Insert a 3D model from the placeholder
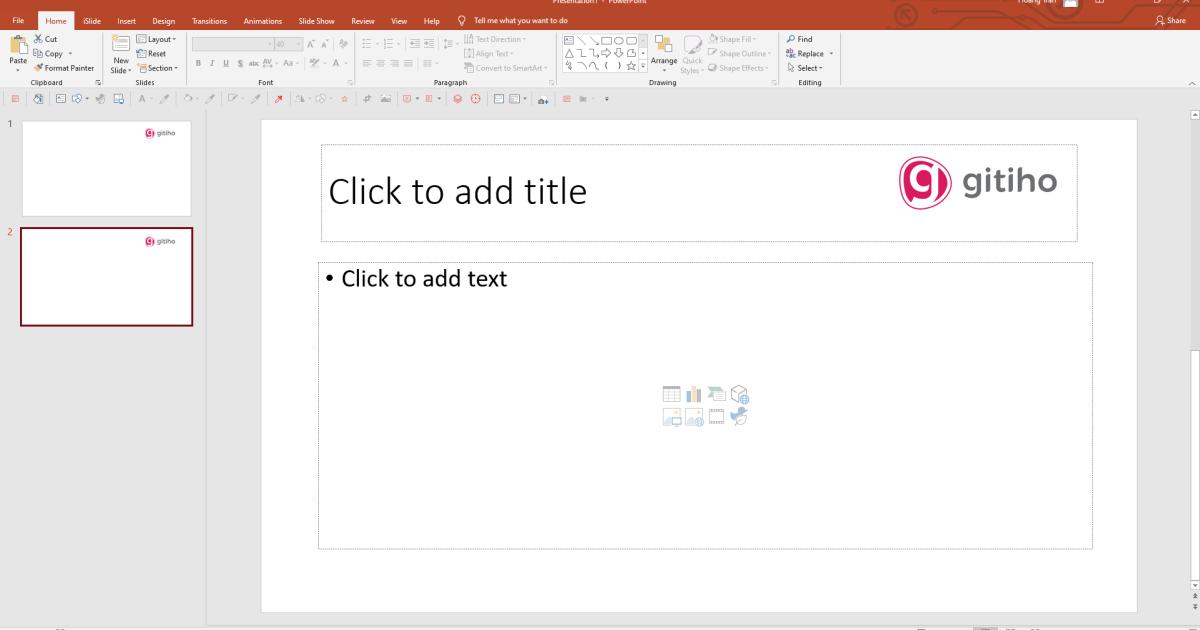 click(x=740, y=394)
